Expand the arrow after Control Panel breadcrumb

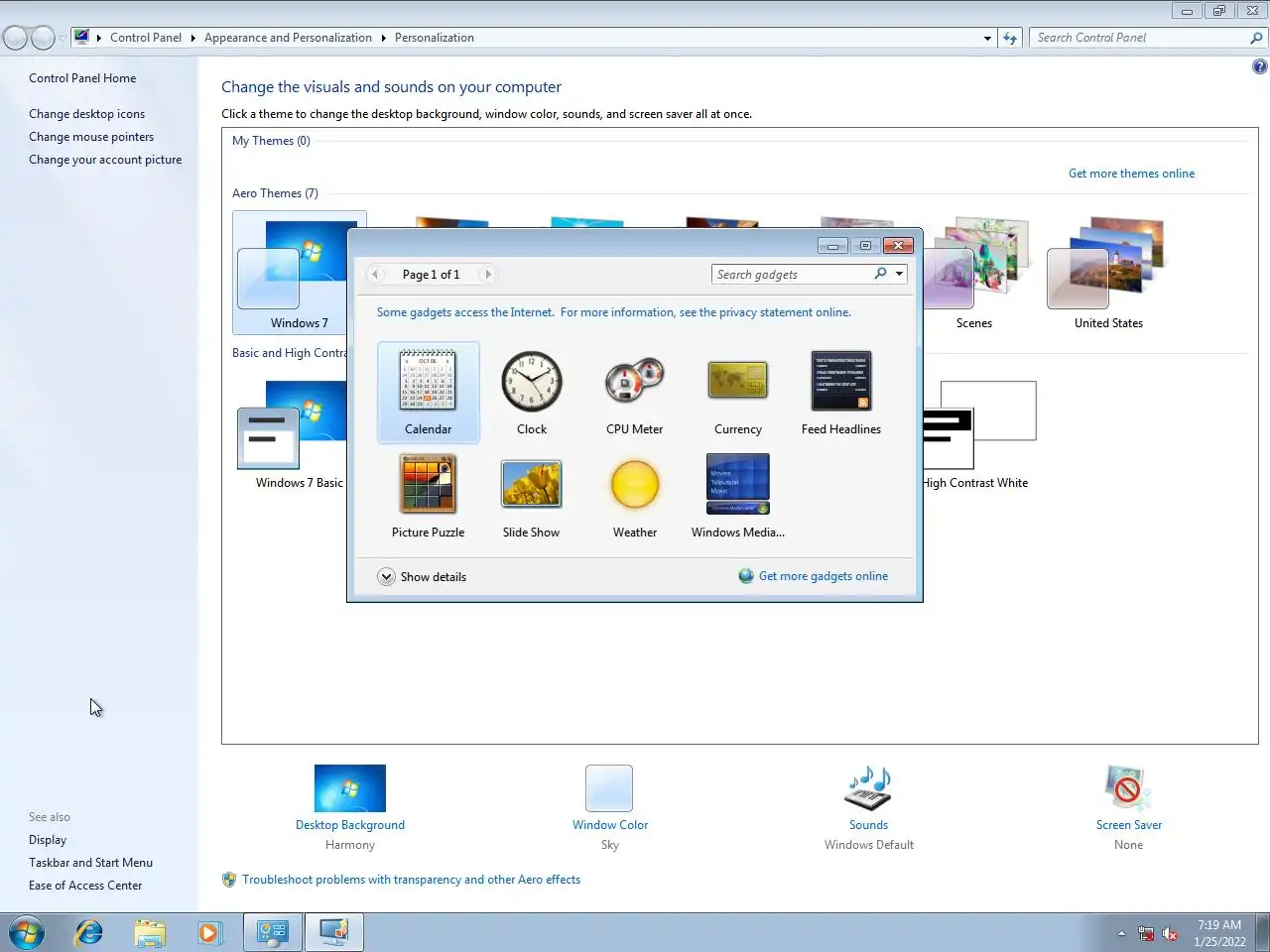[193, 38]
